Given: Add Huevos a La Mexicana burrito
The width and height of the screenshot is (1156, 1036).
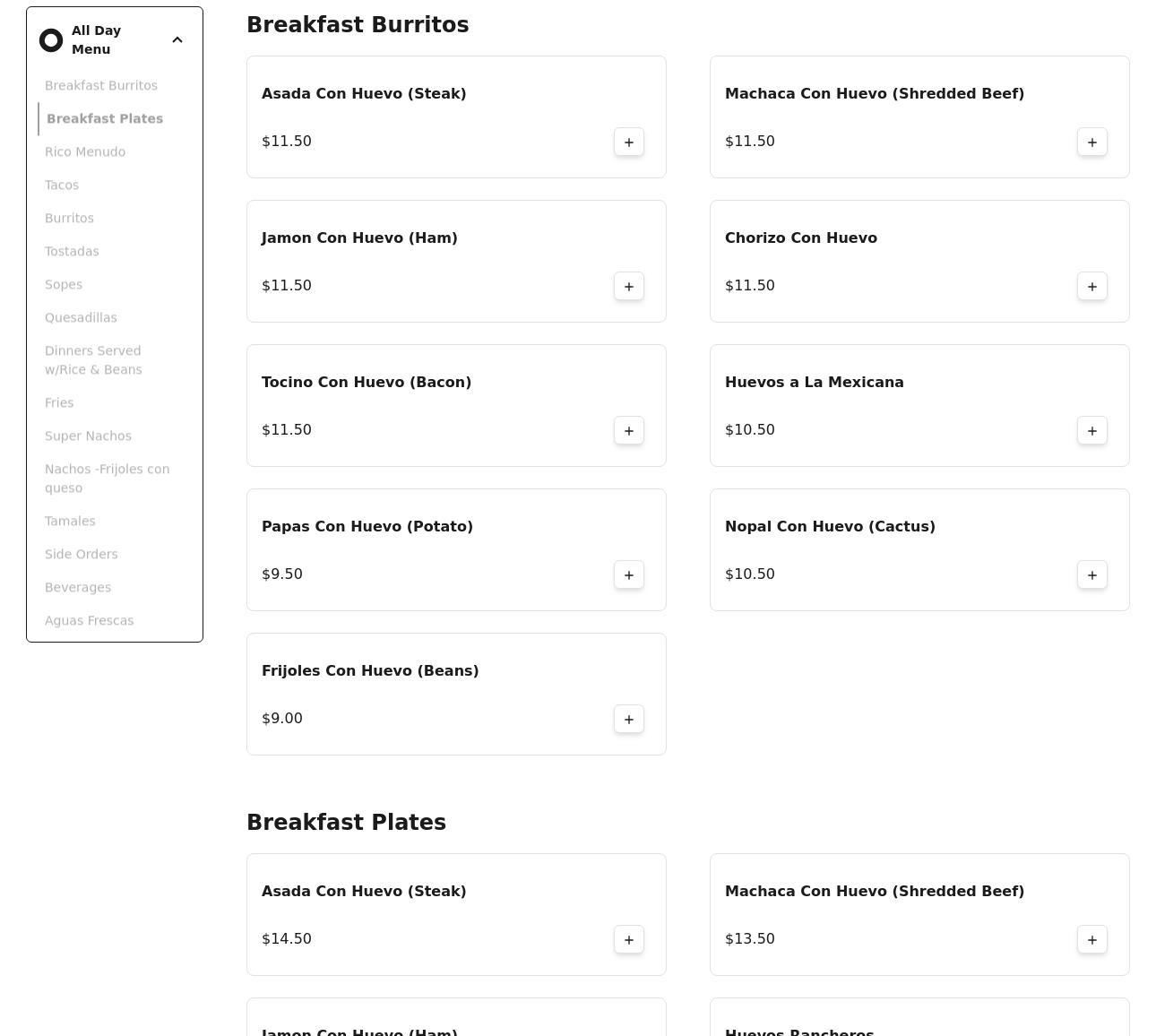Looking at the screenshot, I should 1091,430.
